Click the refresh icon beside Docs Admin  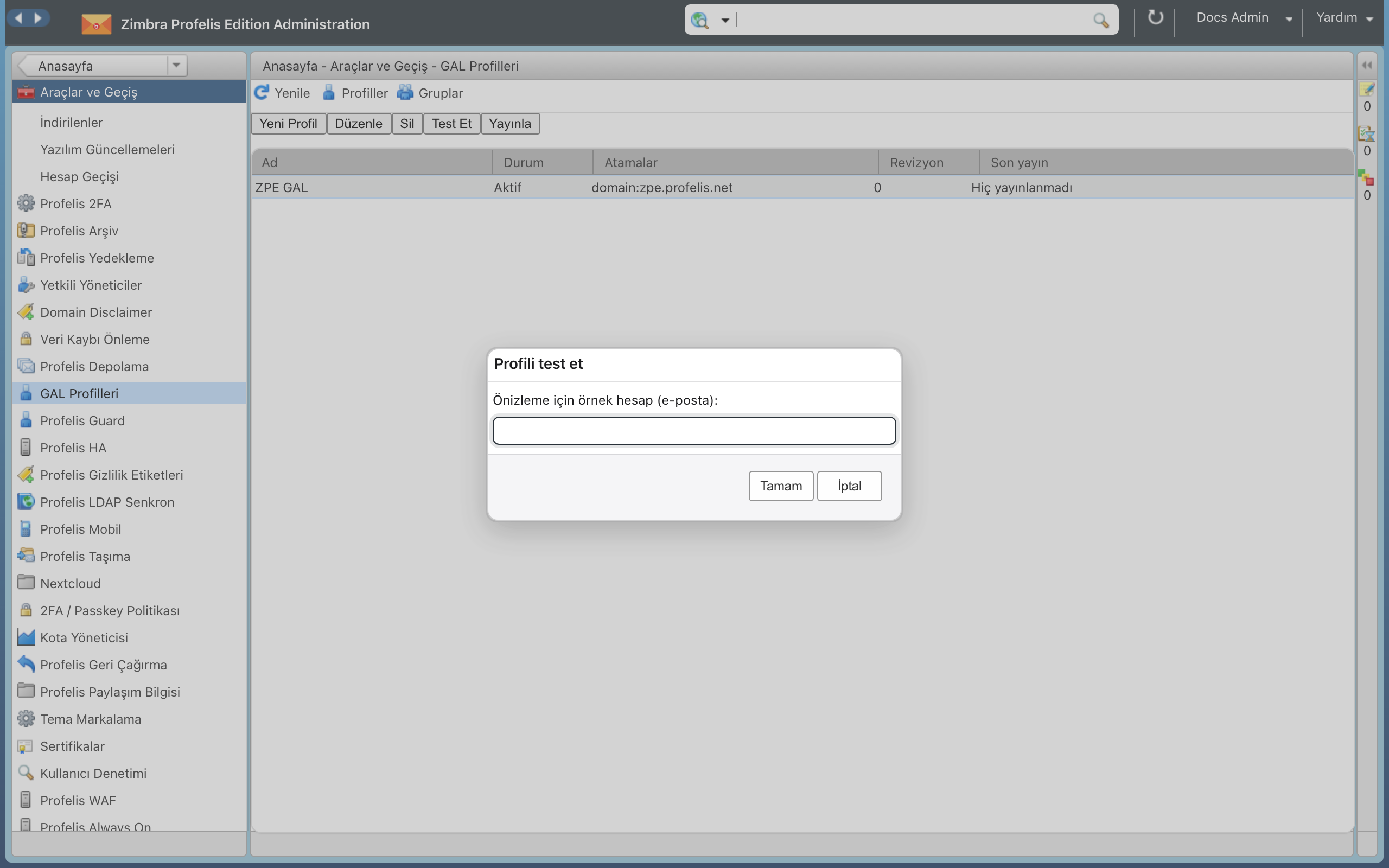point(1155,18)
